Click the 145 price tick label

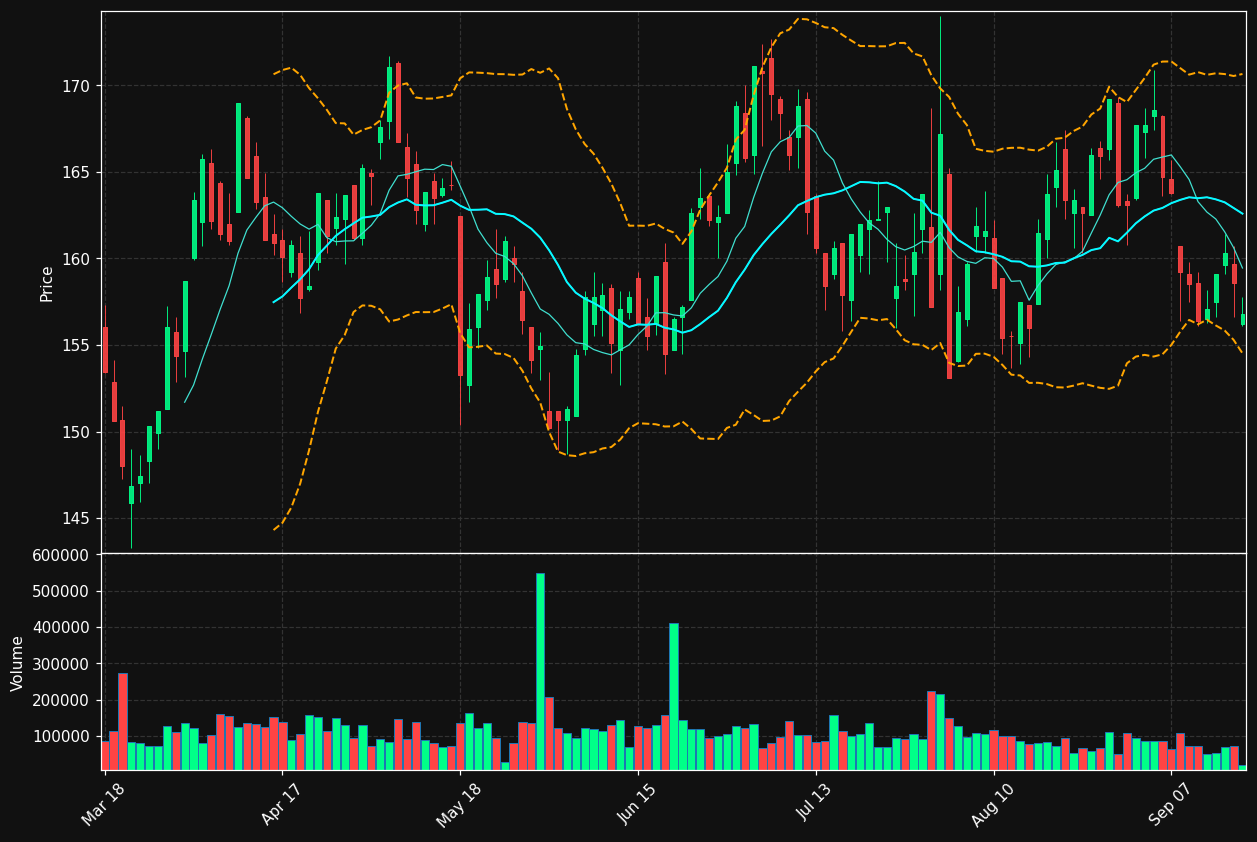(76, 519)
